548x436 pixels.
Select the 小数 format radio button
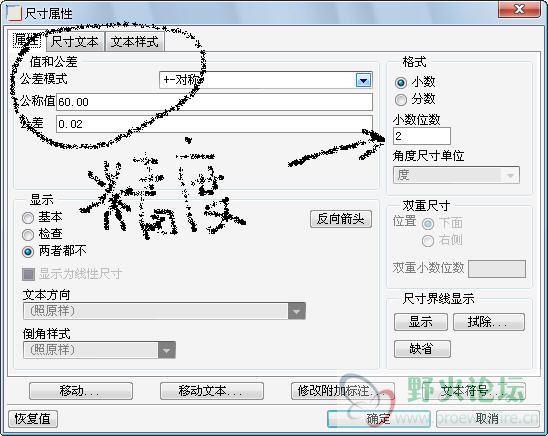(401, 83)
